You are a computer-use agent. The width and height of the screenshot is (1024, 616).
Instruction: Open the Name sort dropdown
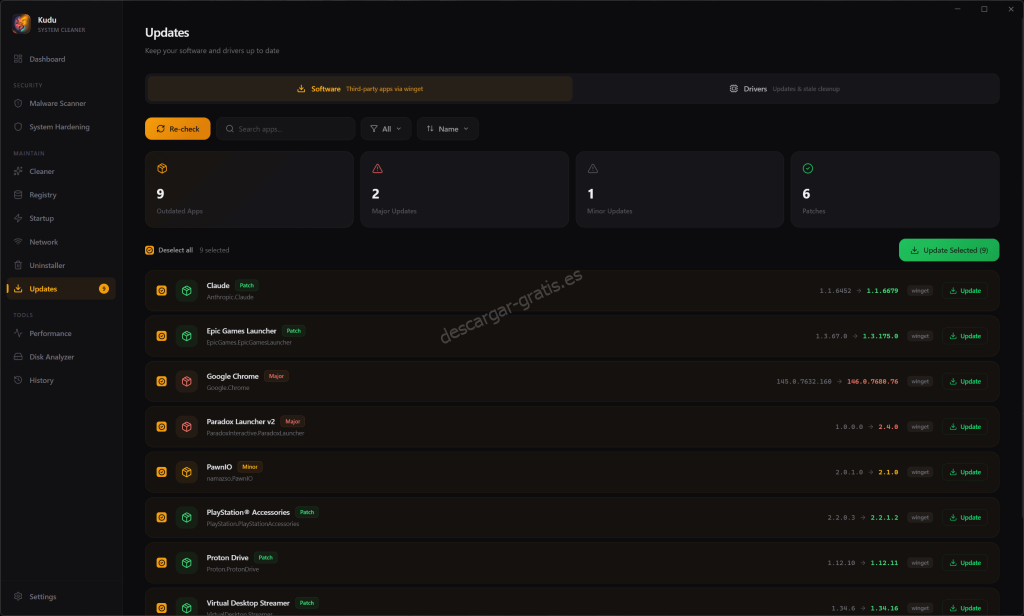tap(448, 129)
